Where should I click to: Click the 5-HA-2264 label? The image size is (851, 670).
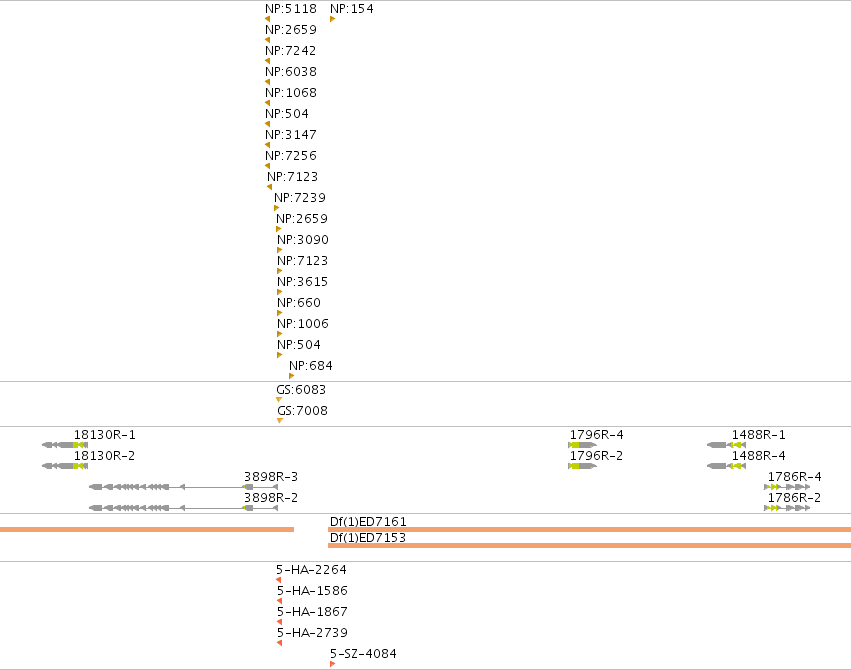pyautogui.click(x=312, y=570)
